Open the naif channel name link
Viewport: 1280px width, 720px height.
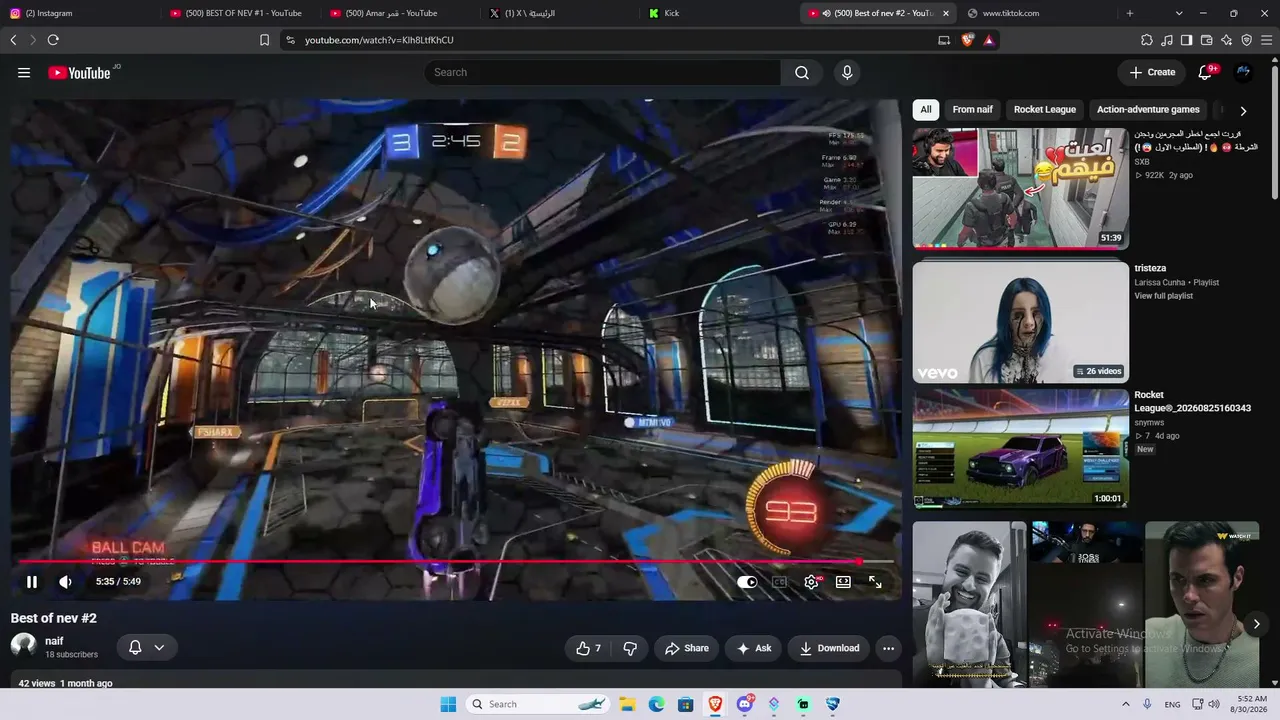pyautogui.click(x=54, y=641)
